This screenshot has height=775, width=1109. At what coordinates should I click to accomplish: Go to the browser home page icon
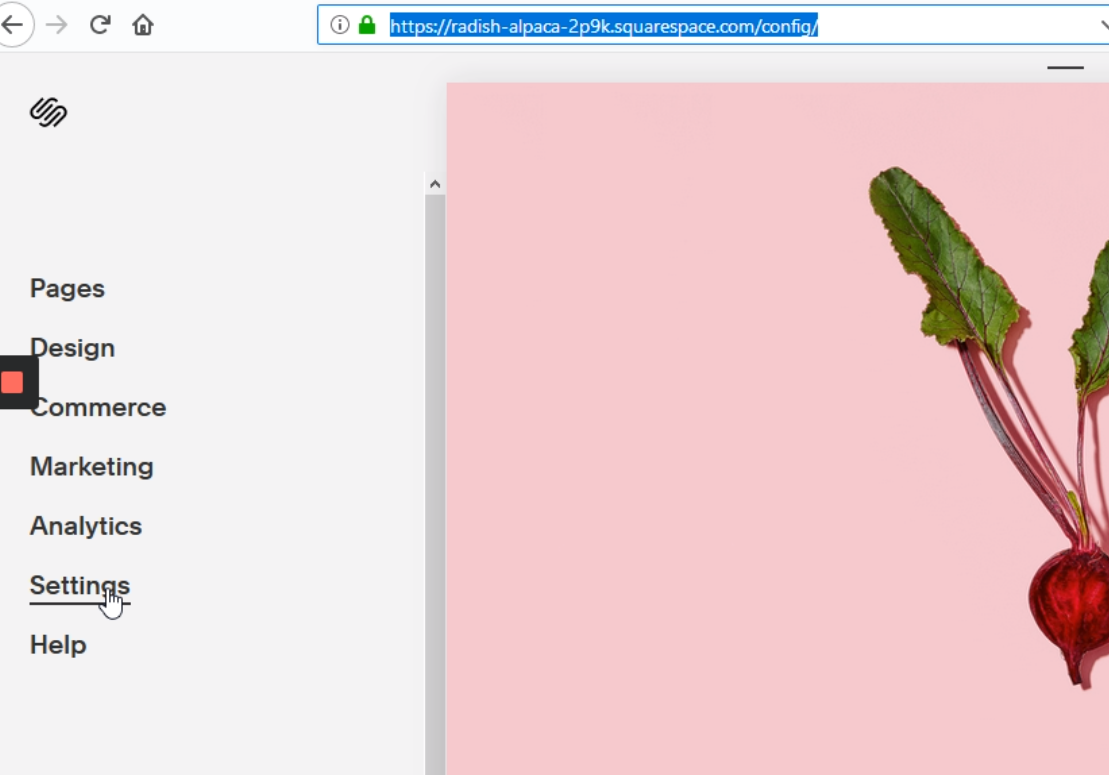point(143,25)
